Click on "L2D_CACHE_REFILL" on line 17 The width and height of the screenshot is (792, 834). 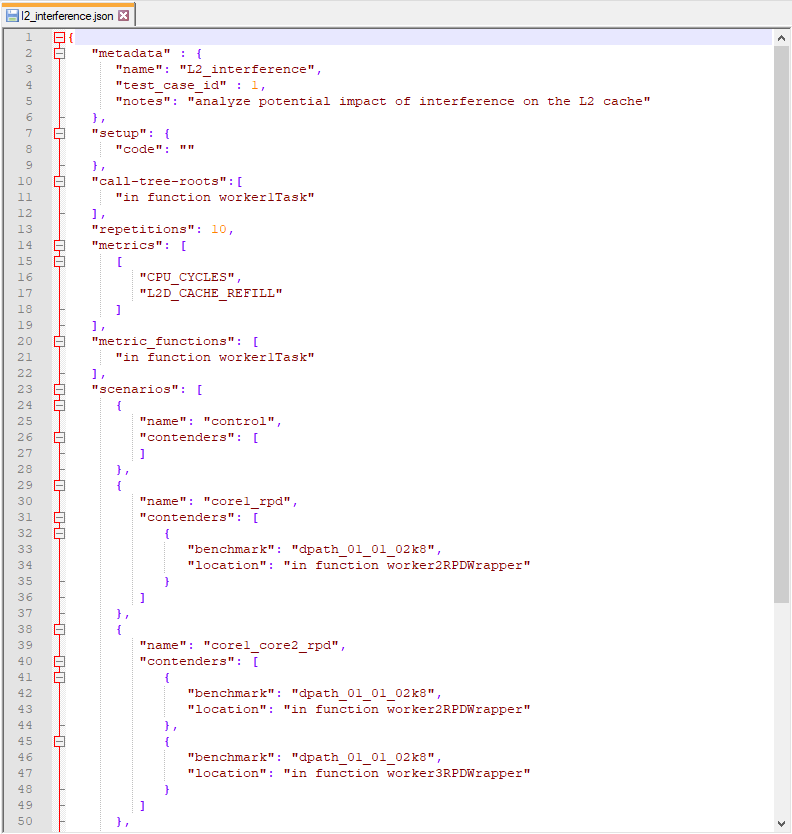tap(211, 293)
